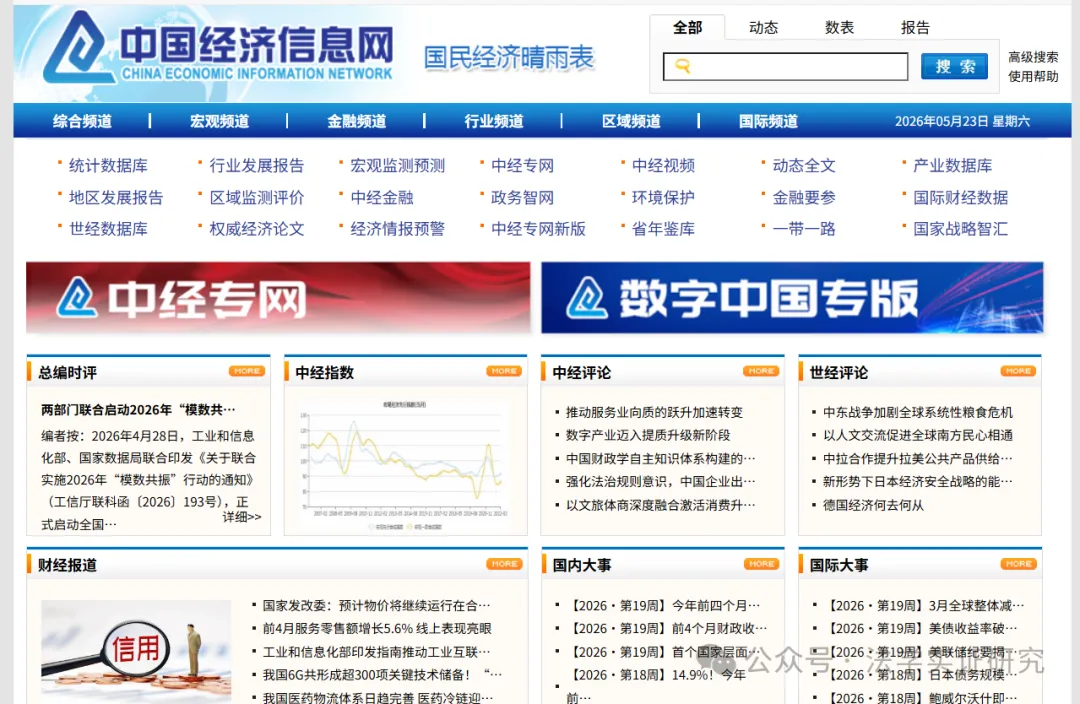Open MORE in 财经报道 panel
The width and height of the screenshot is (1080, 704).
(504, 564)
